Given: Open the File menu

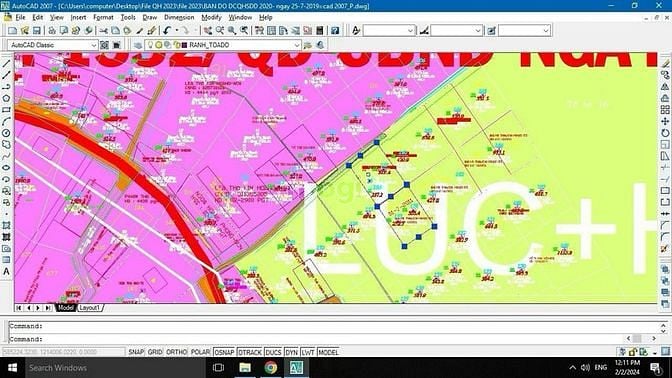Looking at the screenshot, I should click(21, 18).
